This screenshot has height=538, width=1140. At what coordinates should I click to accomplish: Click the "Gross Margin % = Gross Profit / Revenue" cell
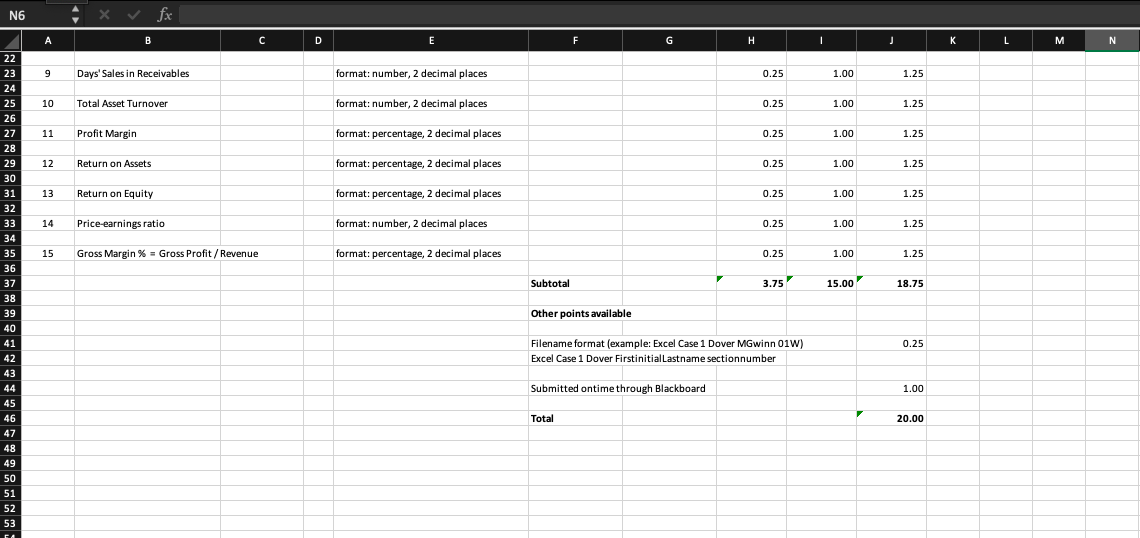pos(167,253)
